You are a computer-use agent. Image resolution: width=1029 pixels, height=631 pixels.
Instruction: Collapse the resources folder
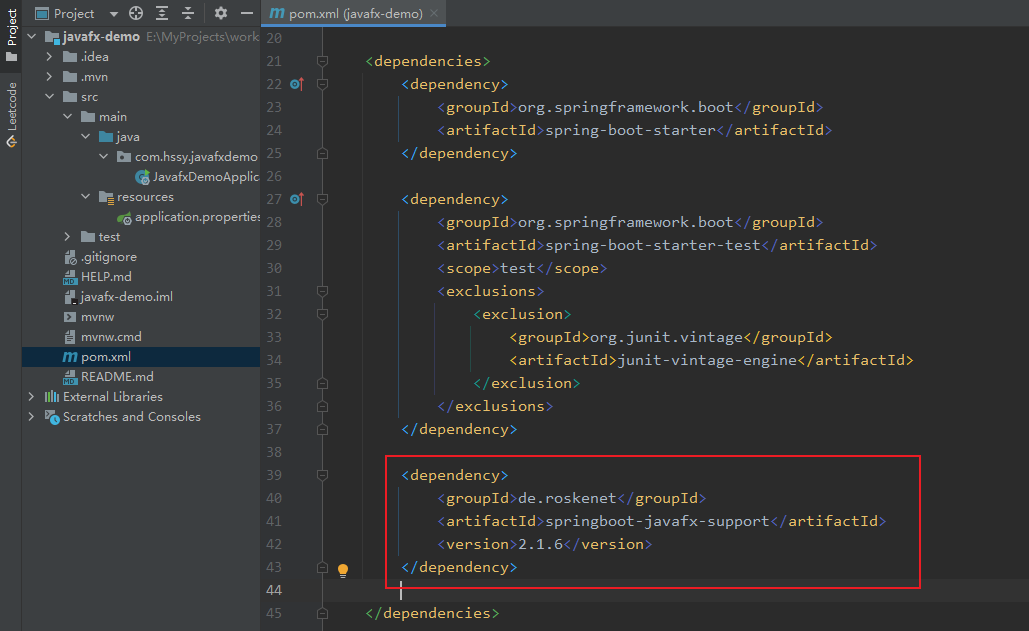tap(86, 197)
